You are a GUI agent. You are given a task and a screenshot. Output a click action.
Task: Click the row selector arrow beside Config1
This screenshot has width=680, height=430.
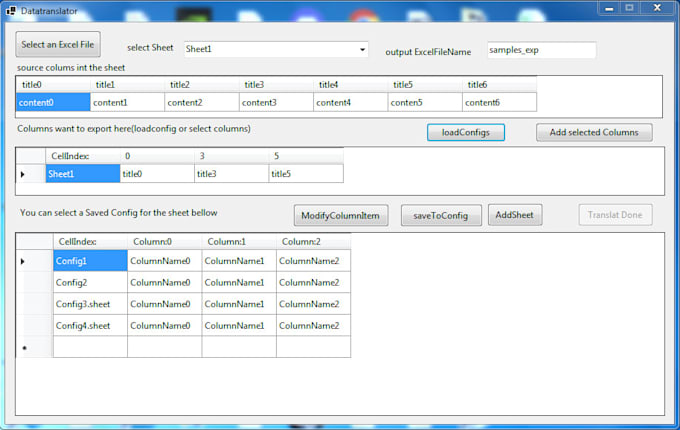[34, 261]
